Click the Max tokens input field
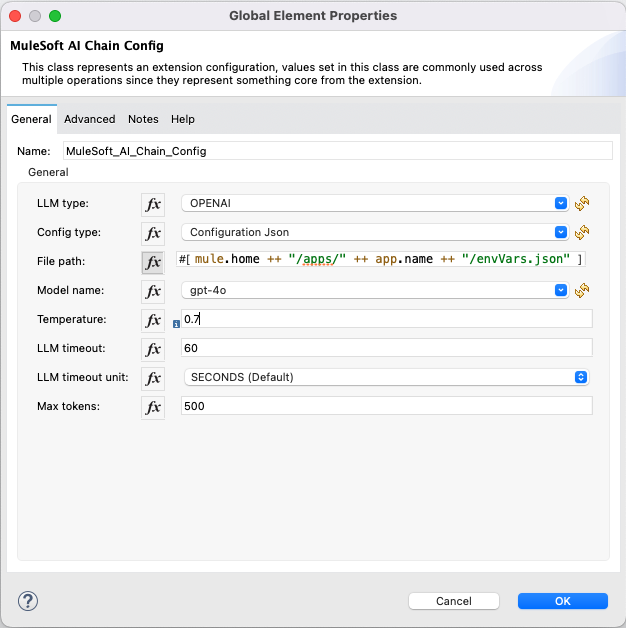 [386, 407]
